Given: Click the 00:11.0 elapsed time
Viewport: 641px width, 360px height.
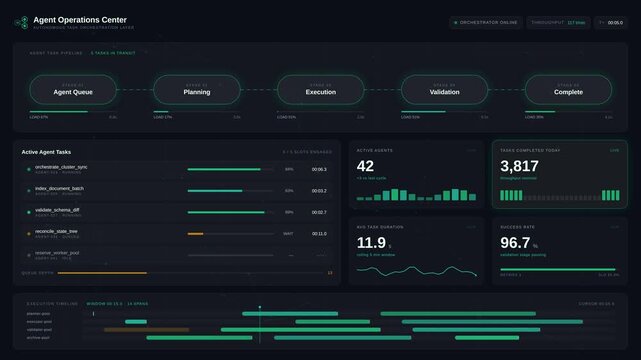Looking at the screenshot, I should [x=319, y=234].
